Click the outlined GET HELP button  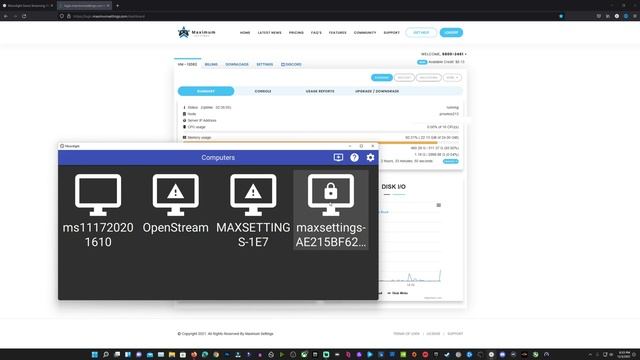tap(421, 33)
